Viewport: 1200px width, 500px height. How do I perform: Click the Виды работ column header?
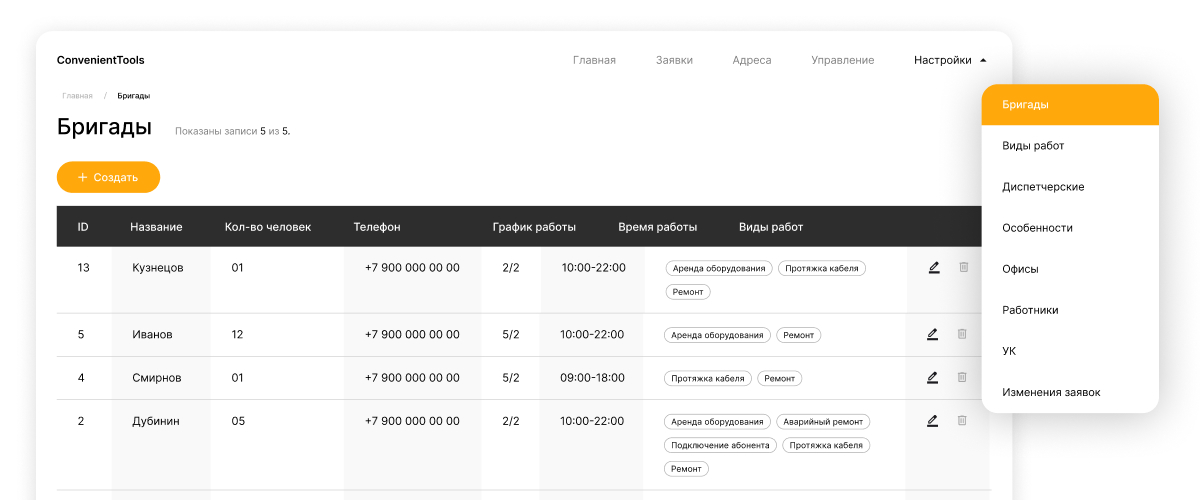click(771, 227)
